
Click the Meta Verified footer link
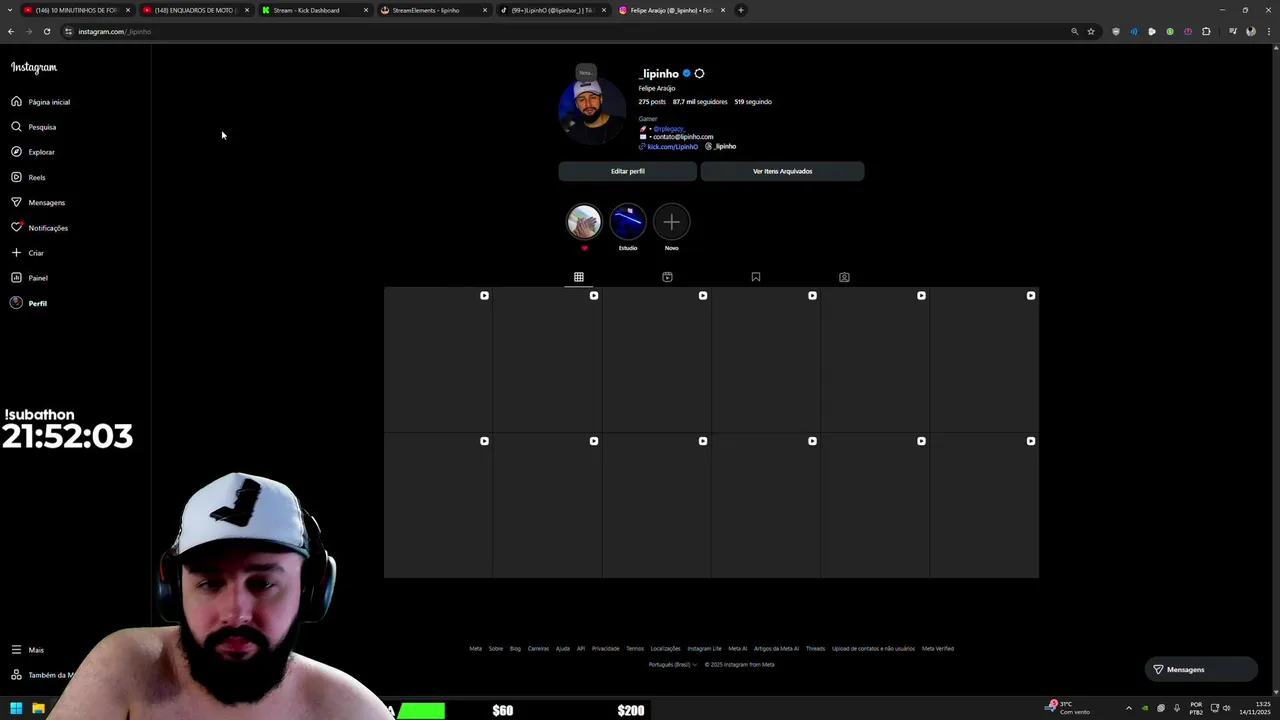pyautogui.click(x=938, y=649)
